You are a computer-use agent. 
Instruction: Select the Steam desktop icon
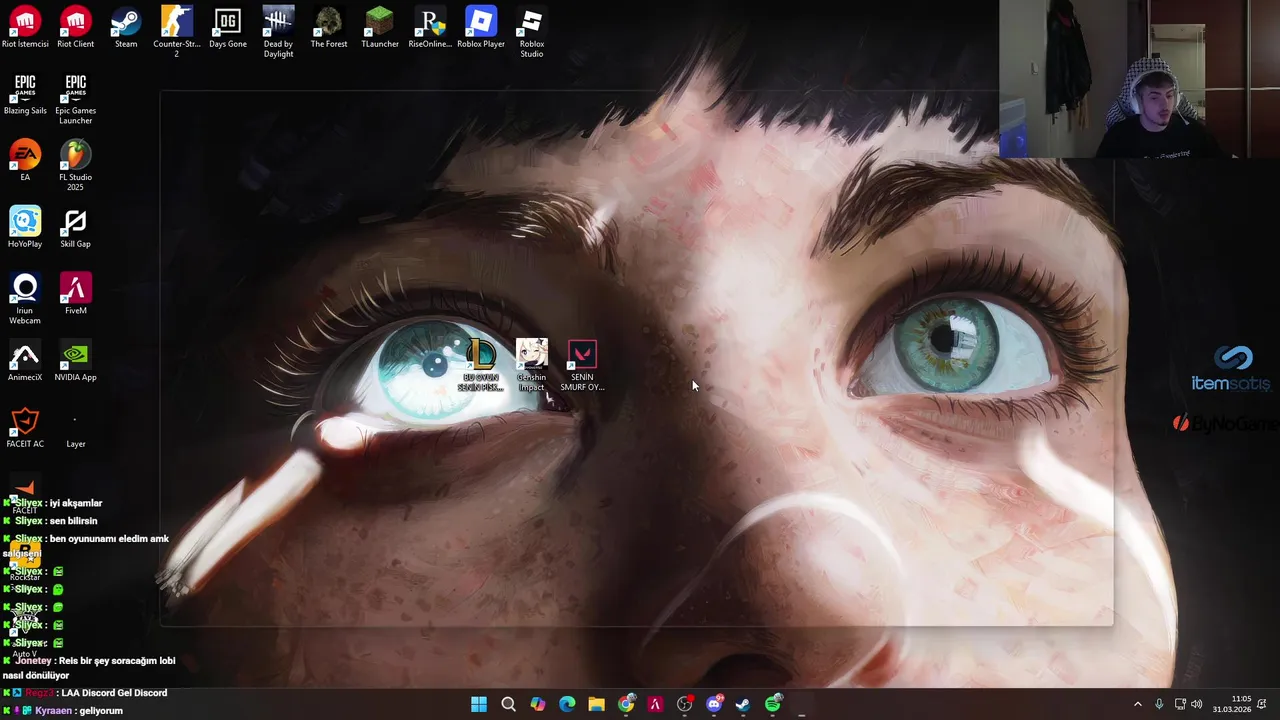(126, 28)
